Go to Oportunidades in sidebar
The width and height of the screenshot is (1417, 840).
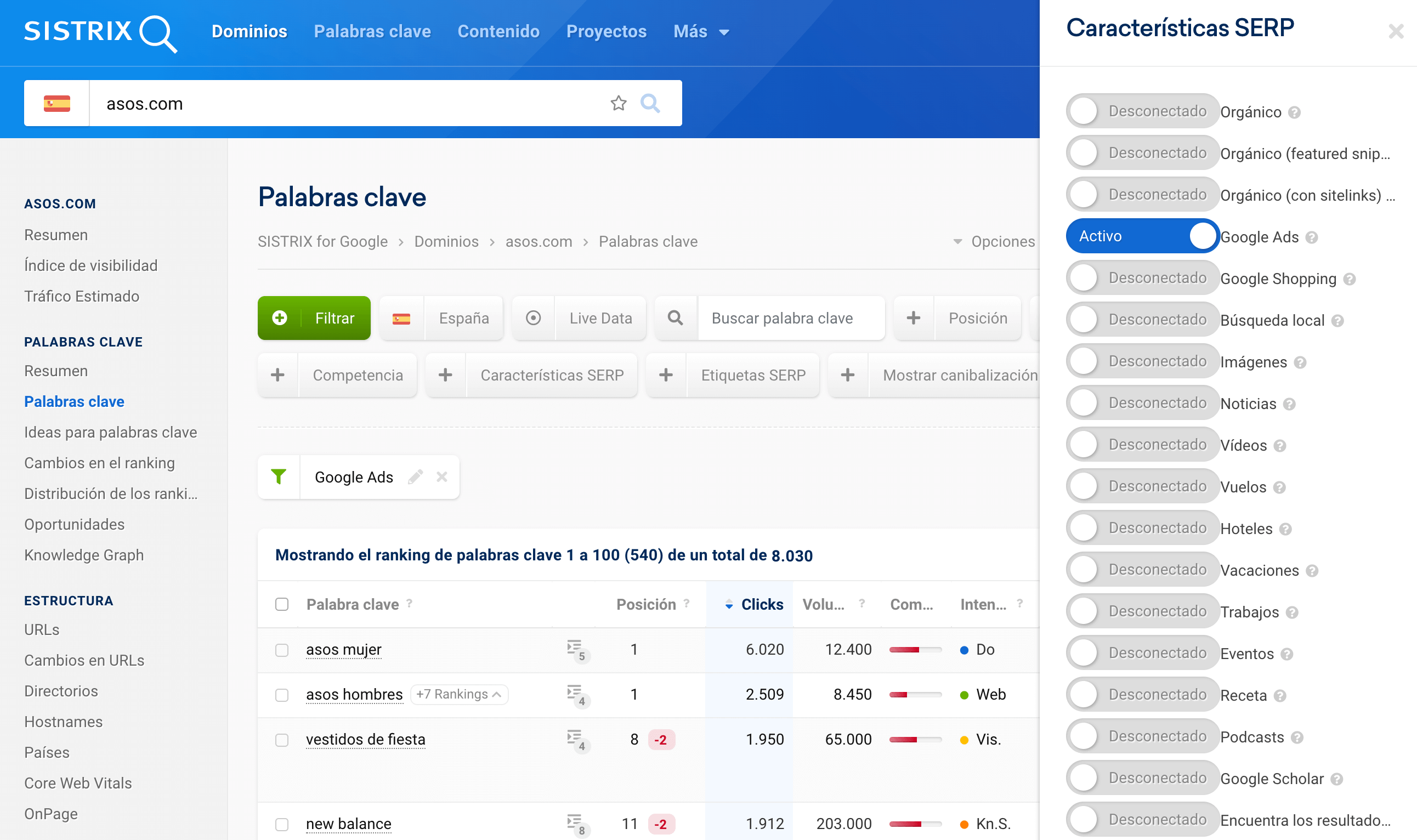[74, 524]
